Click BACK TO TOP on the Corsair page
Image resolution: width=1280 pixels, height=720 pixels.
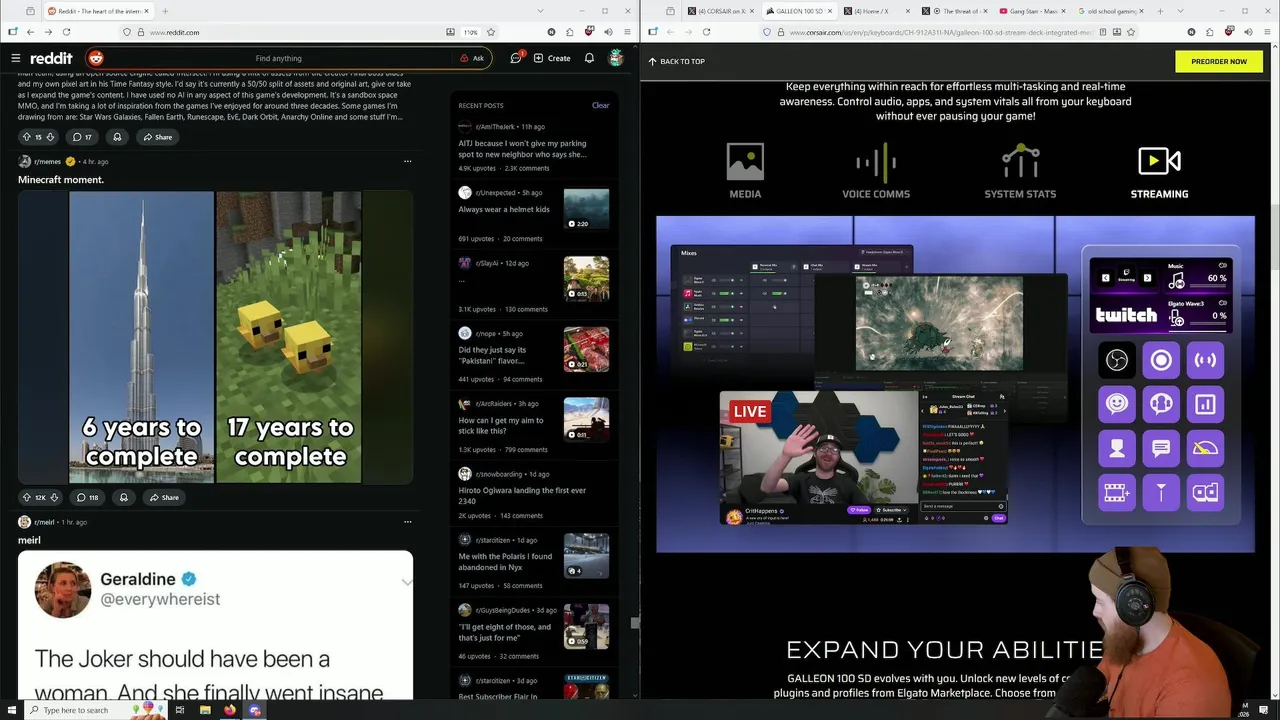676,61
